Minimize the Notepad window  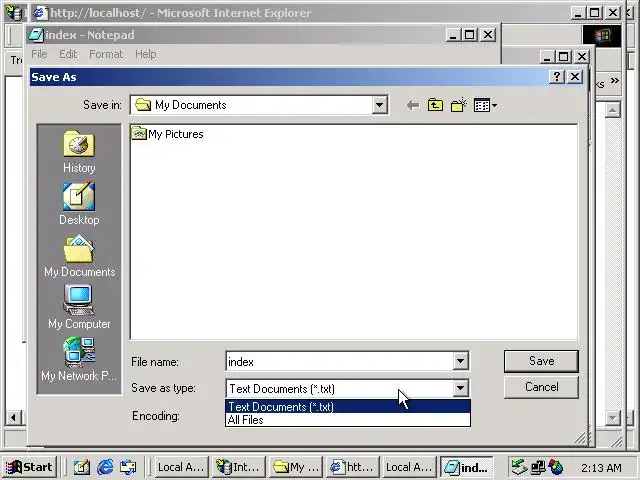452,35
